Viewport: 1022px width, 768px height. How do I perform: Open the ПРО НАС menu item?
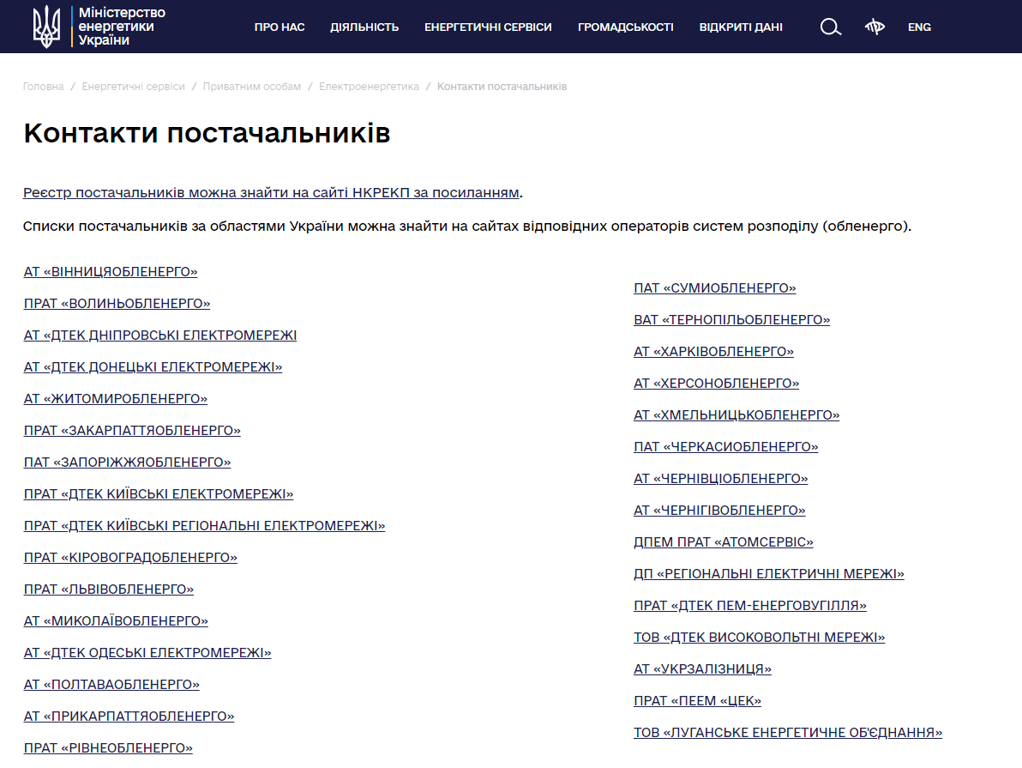(x=279, y=27)
